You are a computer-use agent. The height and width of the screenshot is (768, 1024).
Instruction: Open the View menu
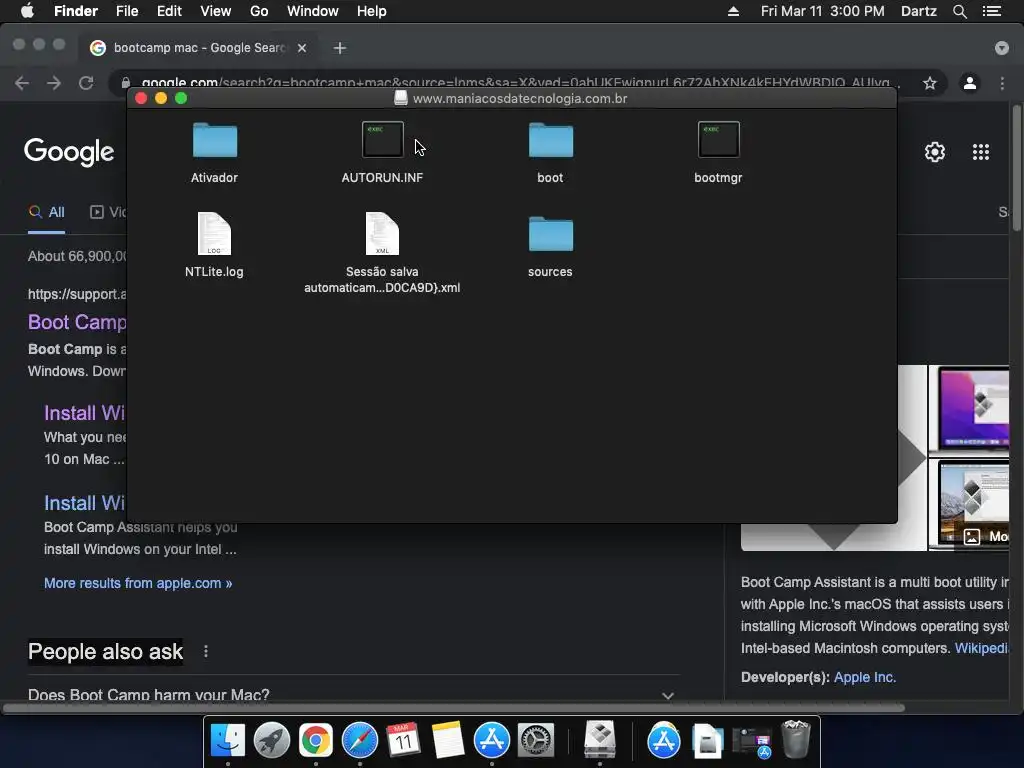pyautogui.click(x=216, y=11)
